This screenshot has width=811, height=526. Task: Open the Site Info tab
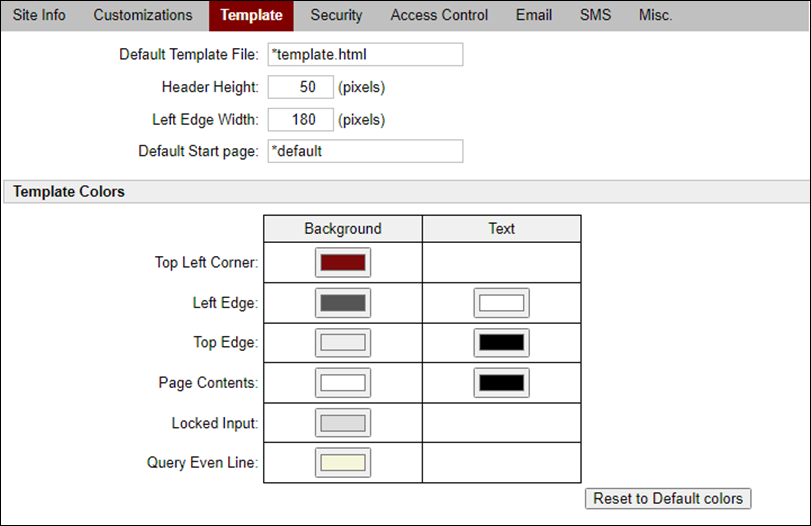pos(39,15)
